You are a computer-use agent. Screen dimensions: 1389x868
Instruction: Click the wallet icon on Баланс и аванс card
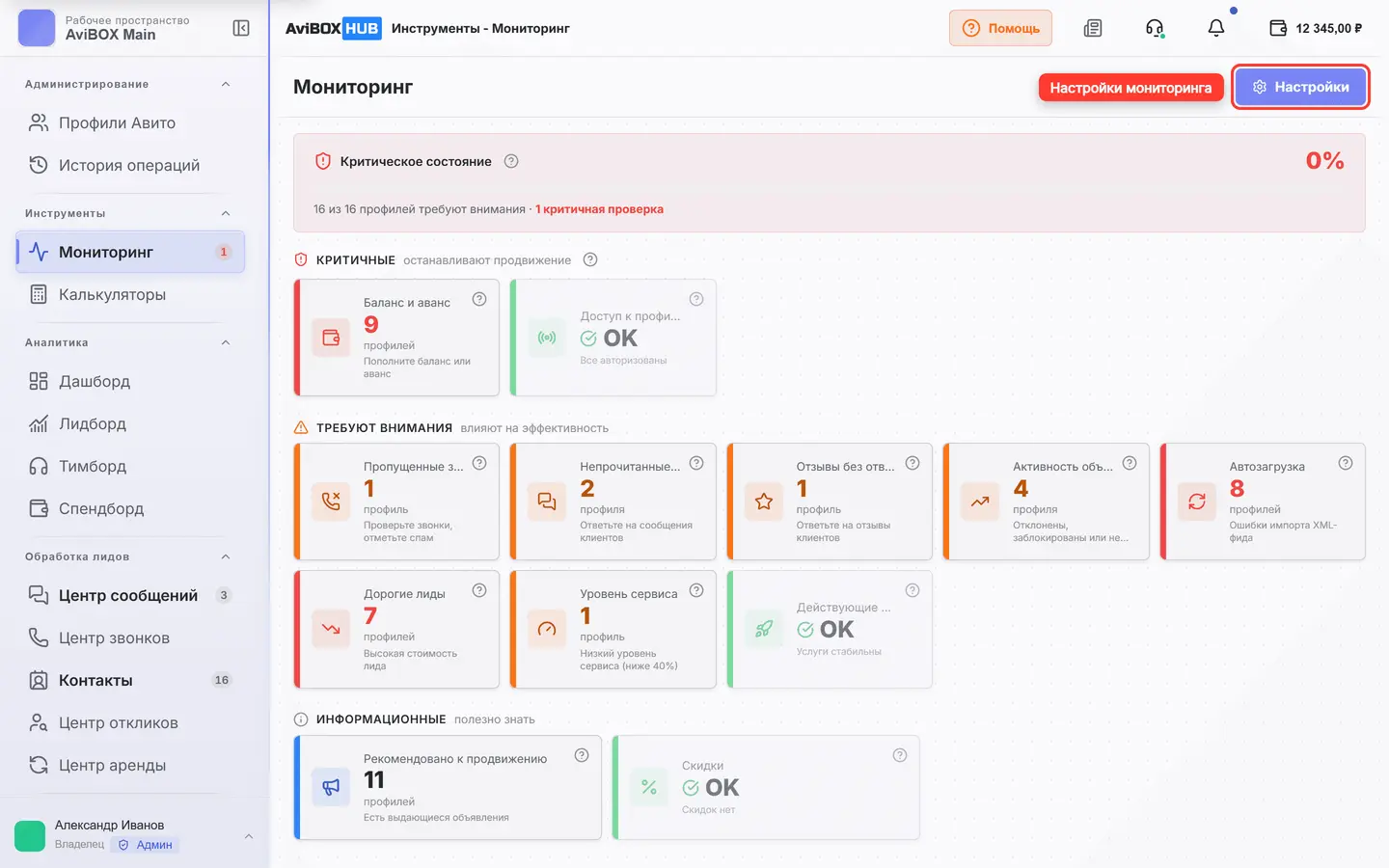(331, 338)
